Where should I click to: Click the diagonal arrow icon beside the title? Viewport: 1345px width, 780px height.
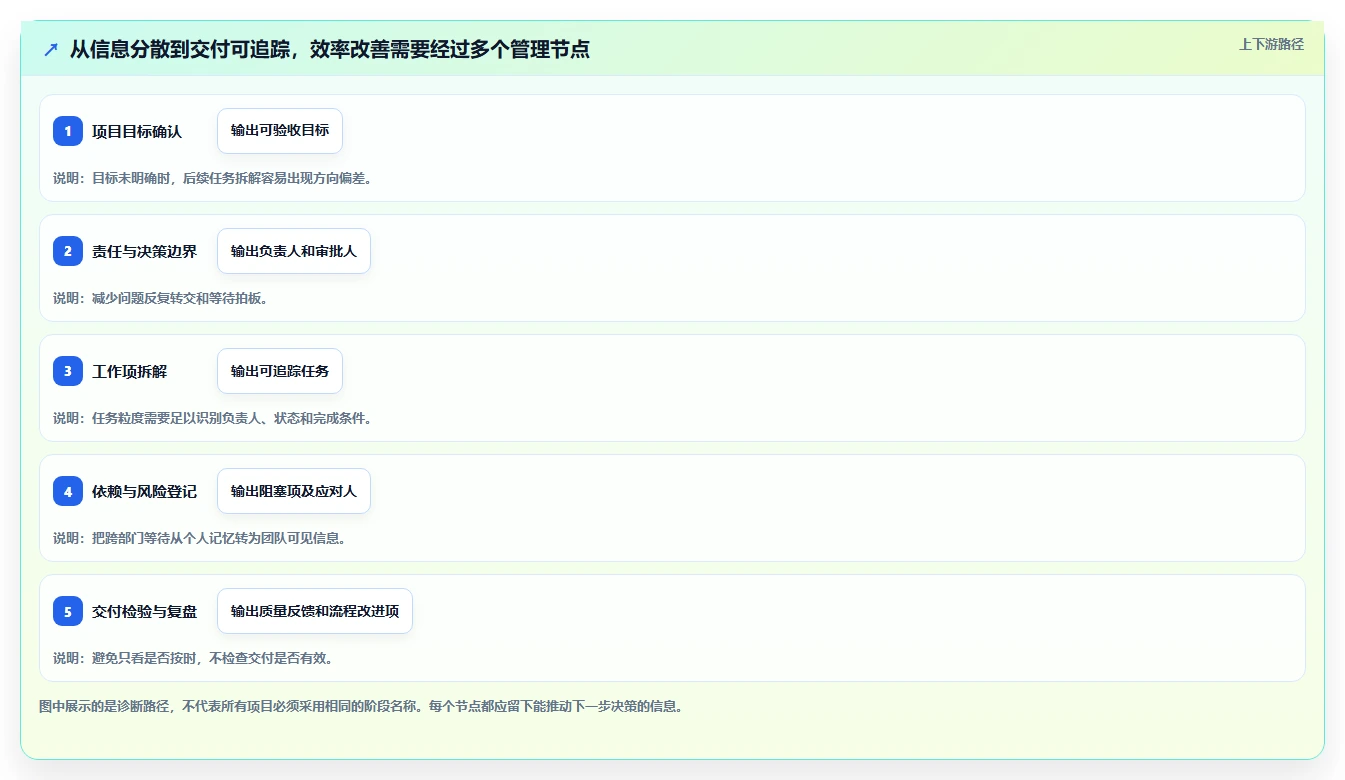click(51, 49)
